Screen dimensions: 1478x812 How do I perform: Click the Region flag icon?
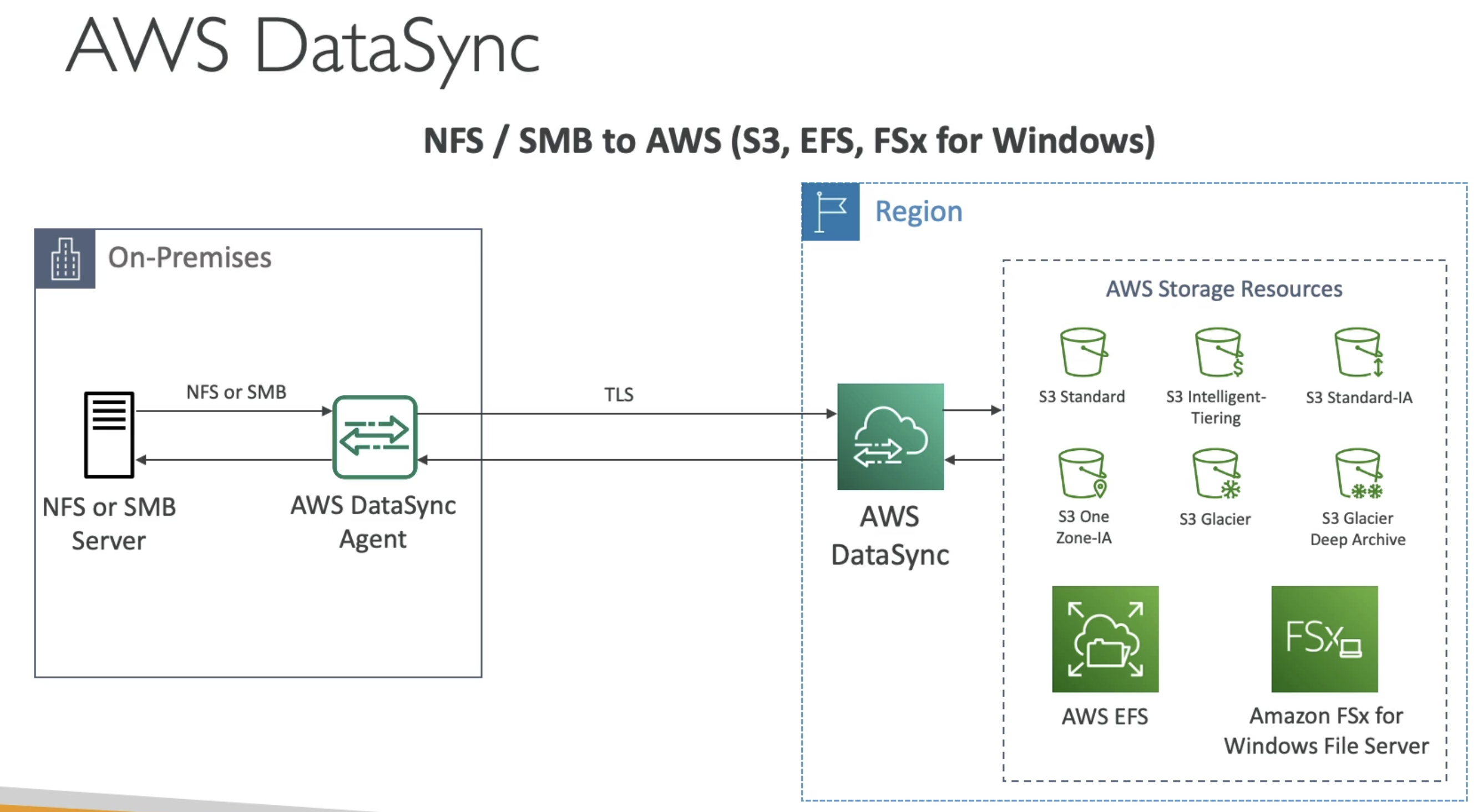(830, 212)
